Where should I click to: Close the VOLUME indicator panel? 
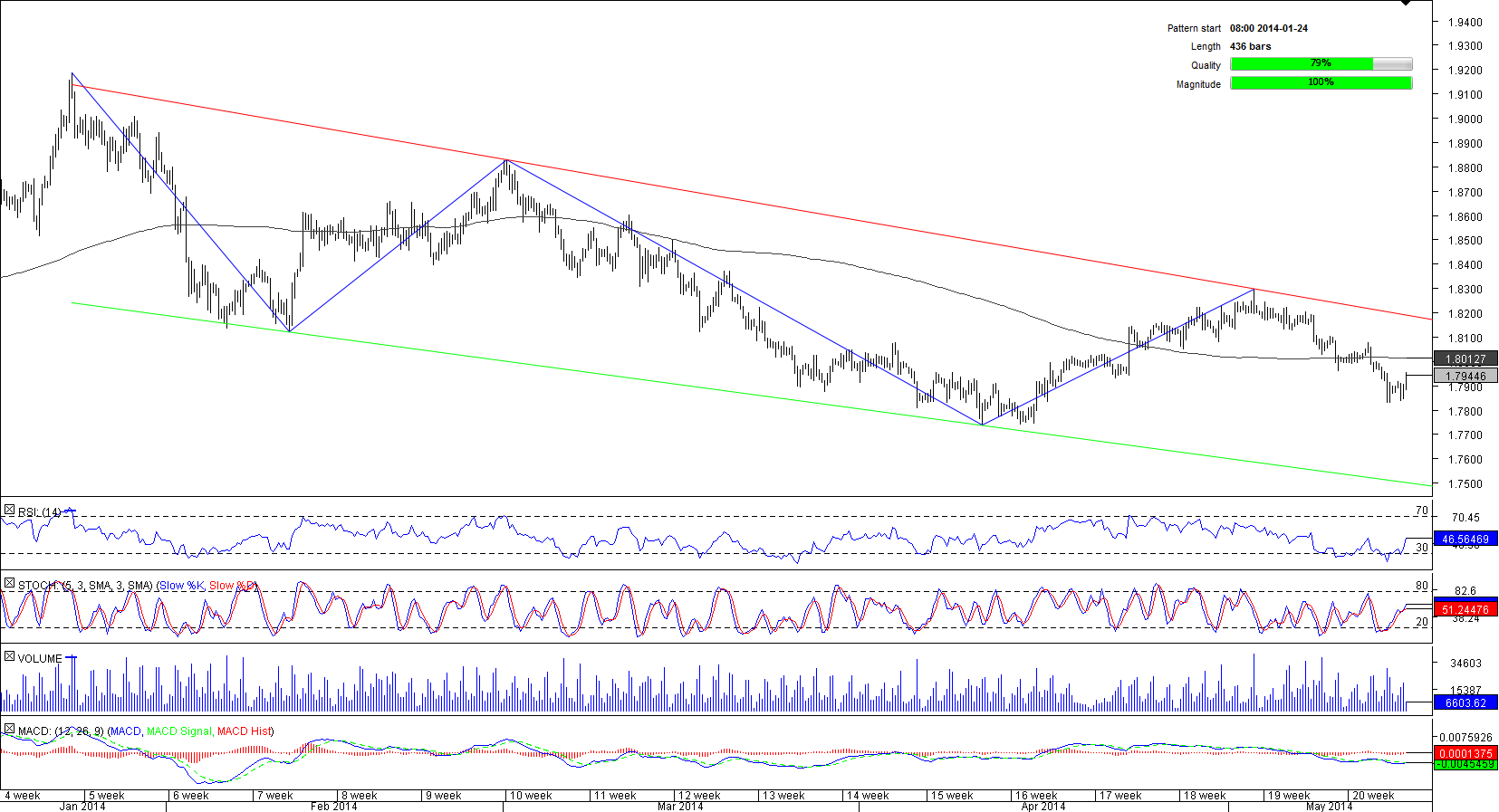(9, 657)
